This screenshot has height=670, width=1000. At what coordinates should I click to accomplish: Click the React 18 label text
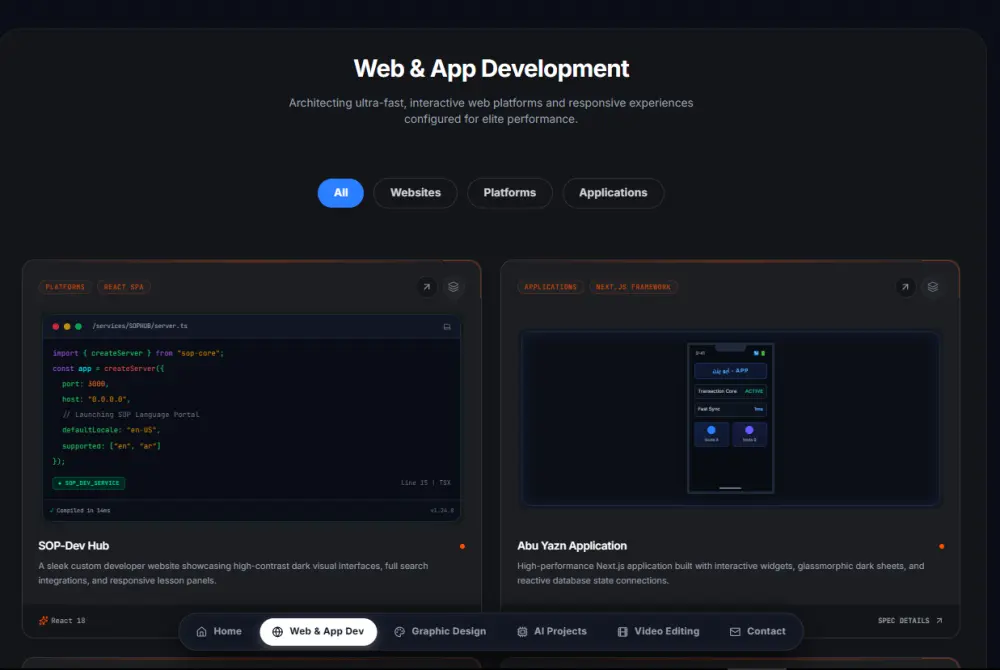[68, 620]
